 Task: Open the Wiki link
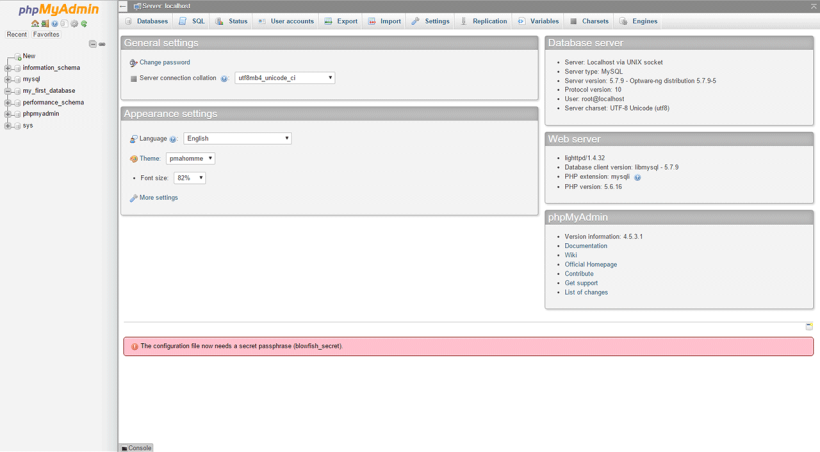pyautogui.click(x=571, y=255)
